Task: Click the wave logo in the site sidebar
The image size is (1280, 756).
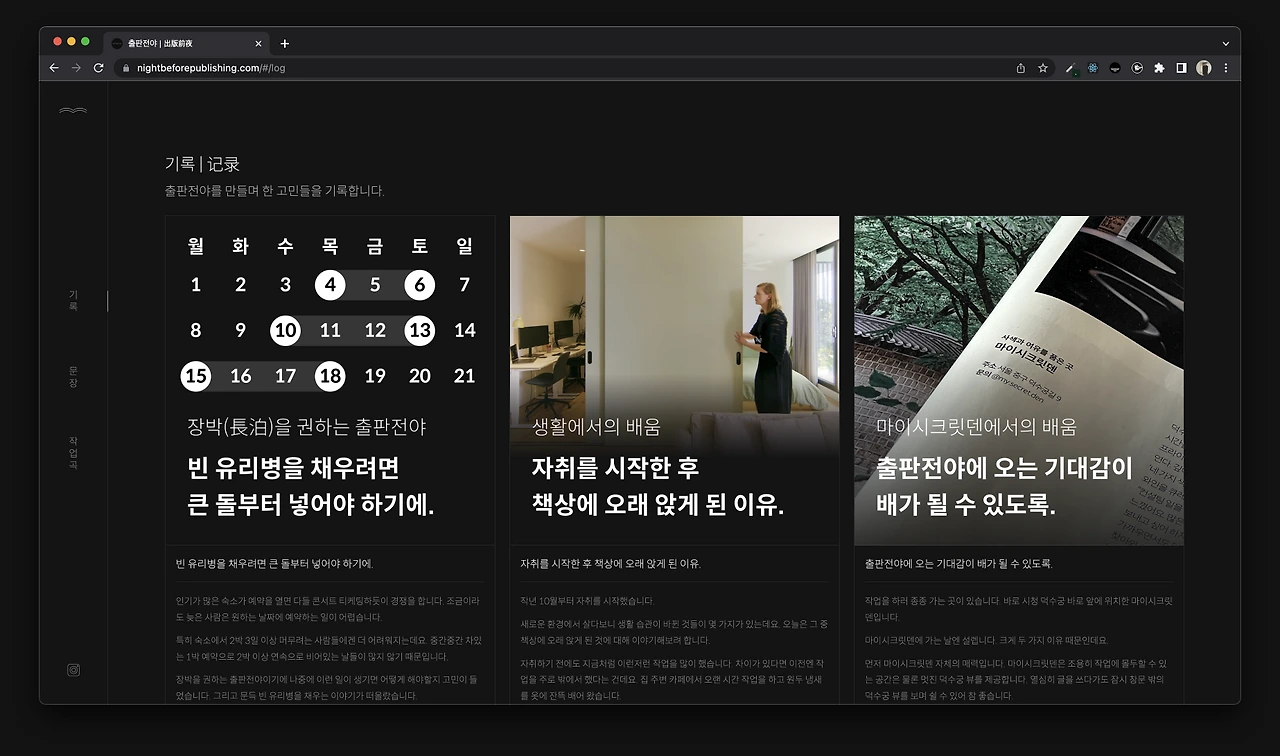Action: coord(73,111)
